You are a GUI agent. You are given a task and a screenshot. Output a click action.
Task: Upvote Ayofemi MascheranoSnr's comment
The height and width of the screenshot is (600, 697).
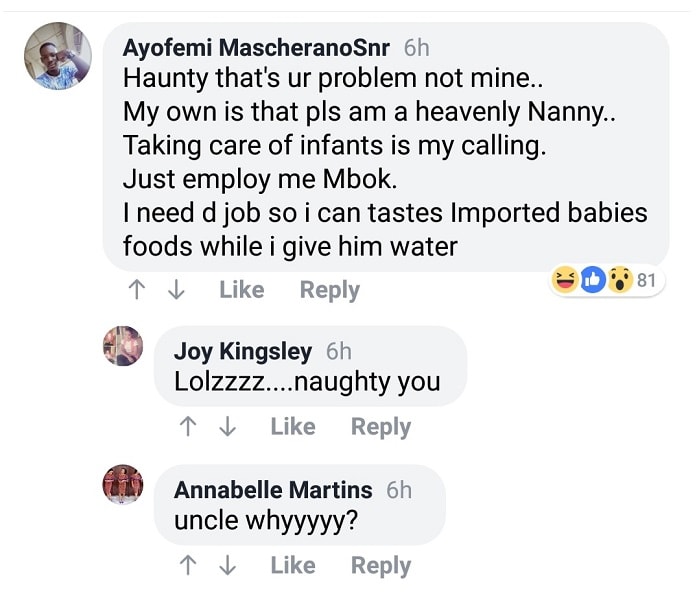136,290
